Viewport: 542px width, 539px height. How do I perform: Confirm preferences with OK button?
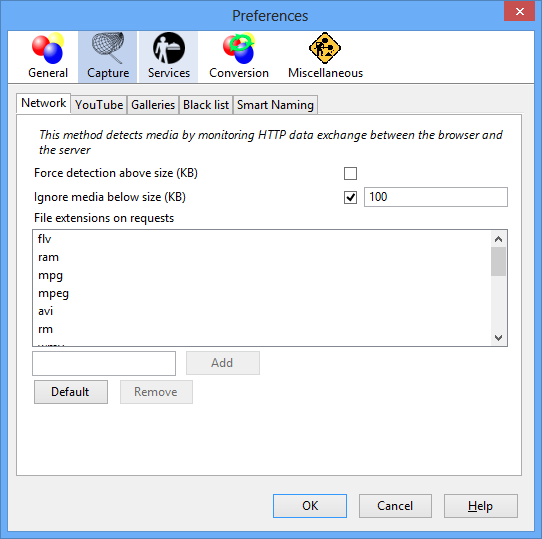[x=310, y=506]
